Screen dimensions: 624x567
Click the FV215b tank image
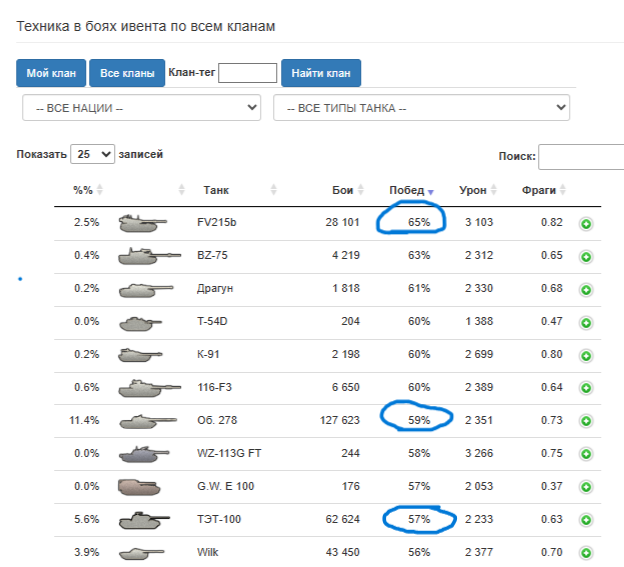pyautogui.click(x=144, y=222)
